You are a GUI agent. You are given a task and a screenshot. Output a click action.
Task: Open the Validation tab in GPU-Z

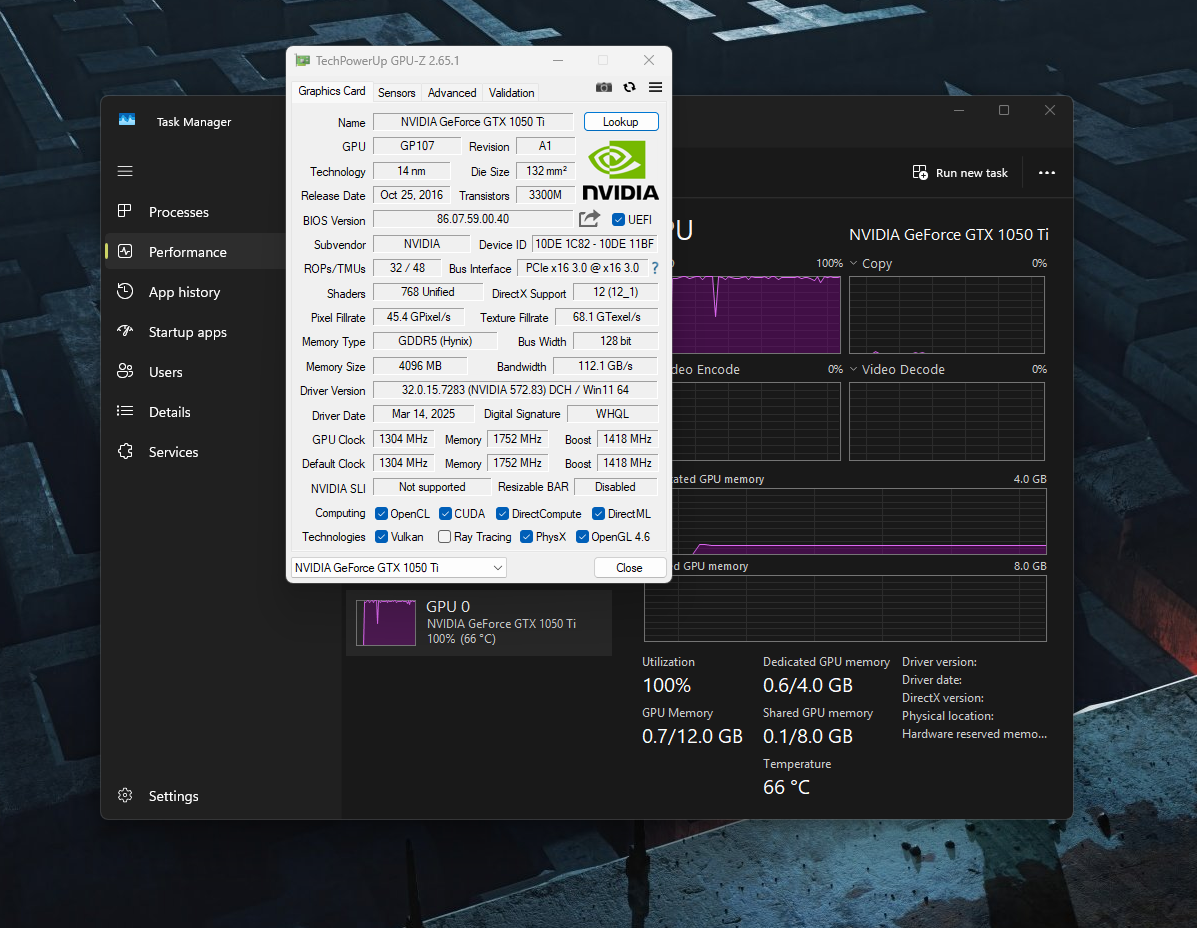(511, 92)
